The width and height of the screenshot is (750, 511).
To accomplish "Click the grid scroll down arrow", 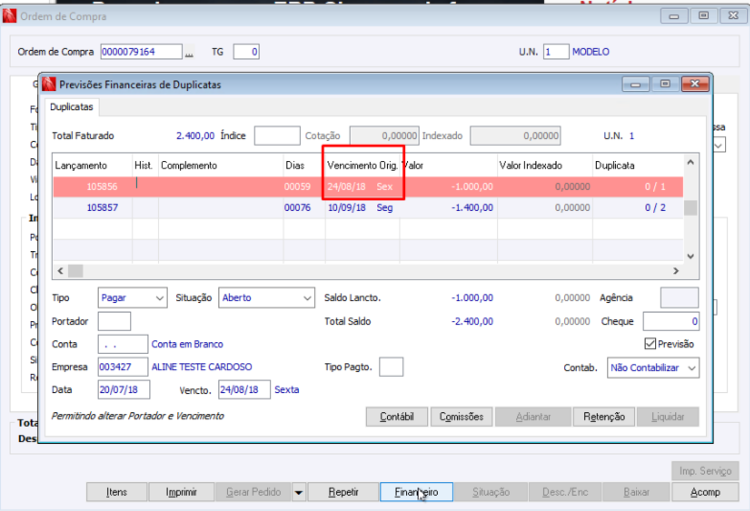I will click(690, 256).
